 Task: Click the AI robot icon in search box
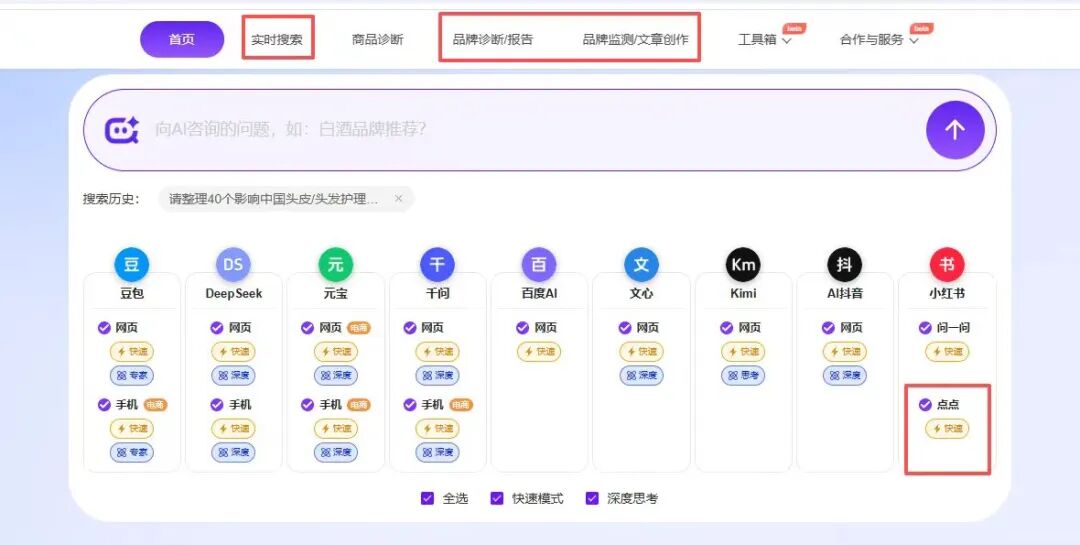pos(122,130)
